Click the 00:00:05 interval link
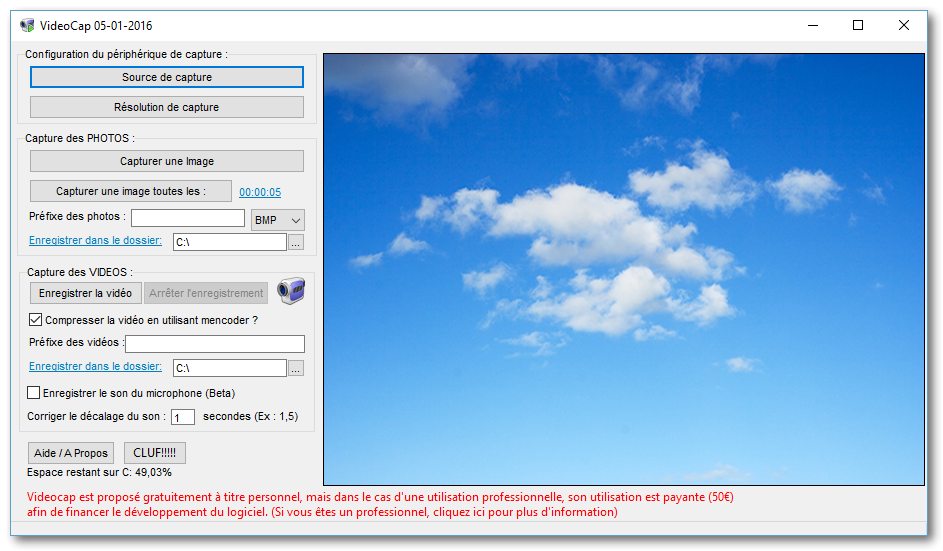The height and width of the screenshot is (551, 943). tap(260, 192)
